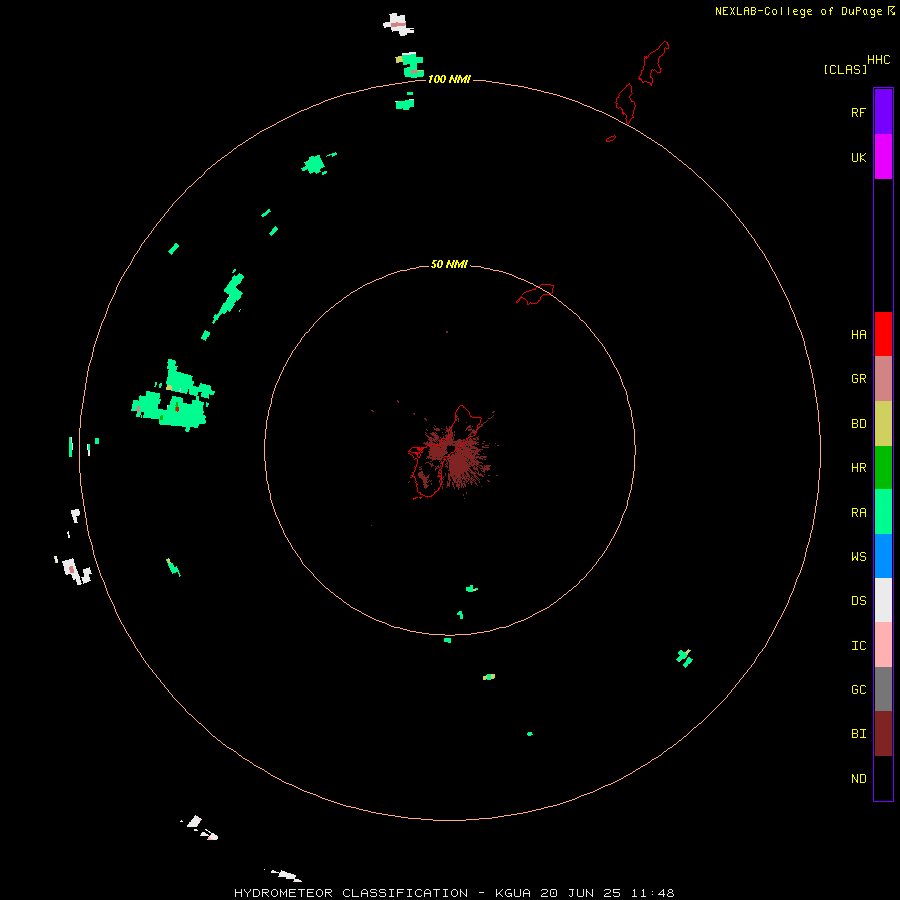Click the HHC product code label

878,60
